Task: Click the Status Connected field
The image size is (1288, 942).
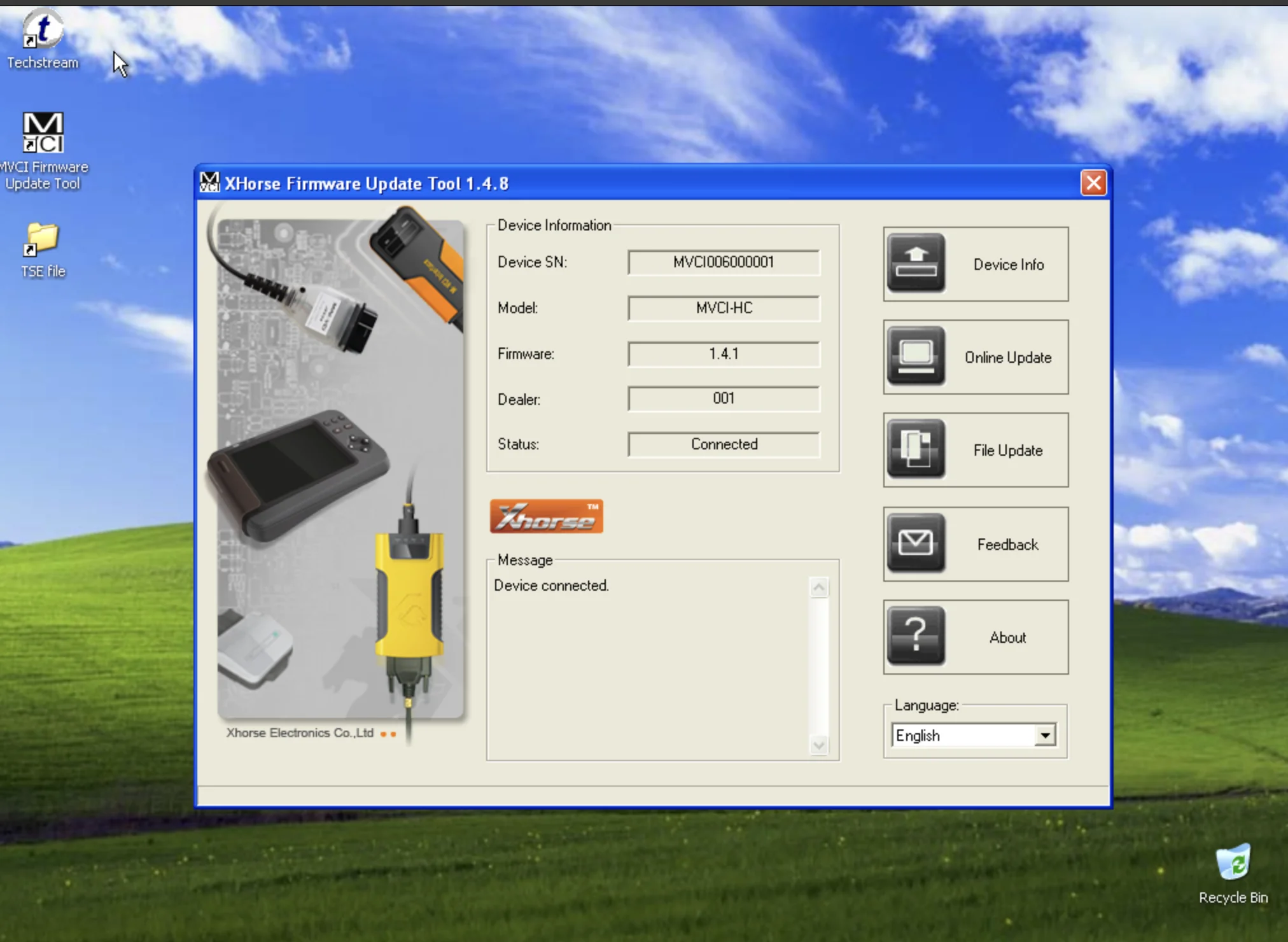Action: [724, 444]
